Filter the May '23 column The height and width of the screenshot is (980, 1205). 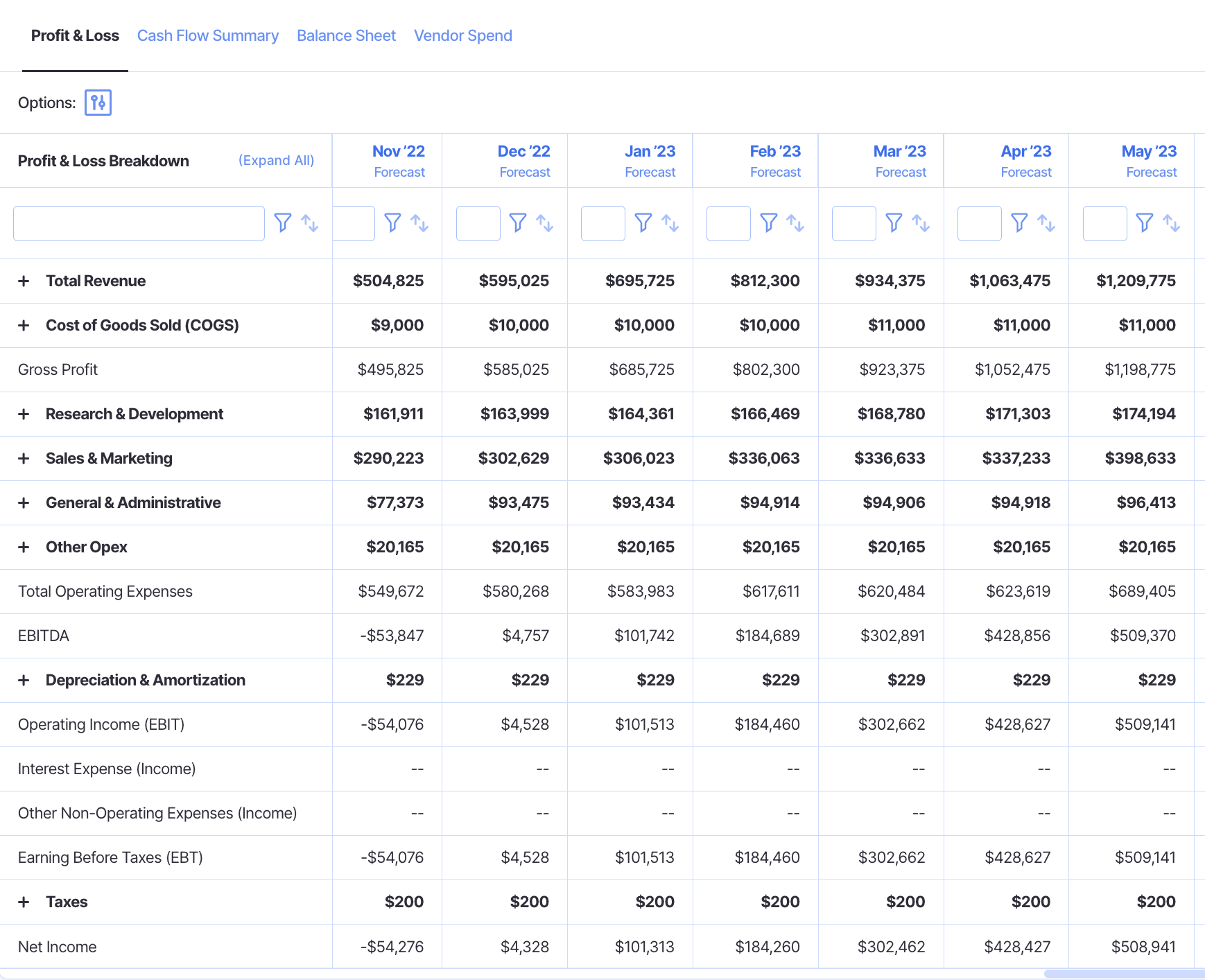point(1144,222)
